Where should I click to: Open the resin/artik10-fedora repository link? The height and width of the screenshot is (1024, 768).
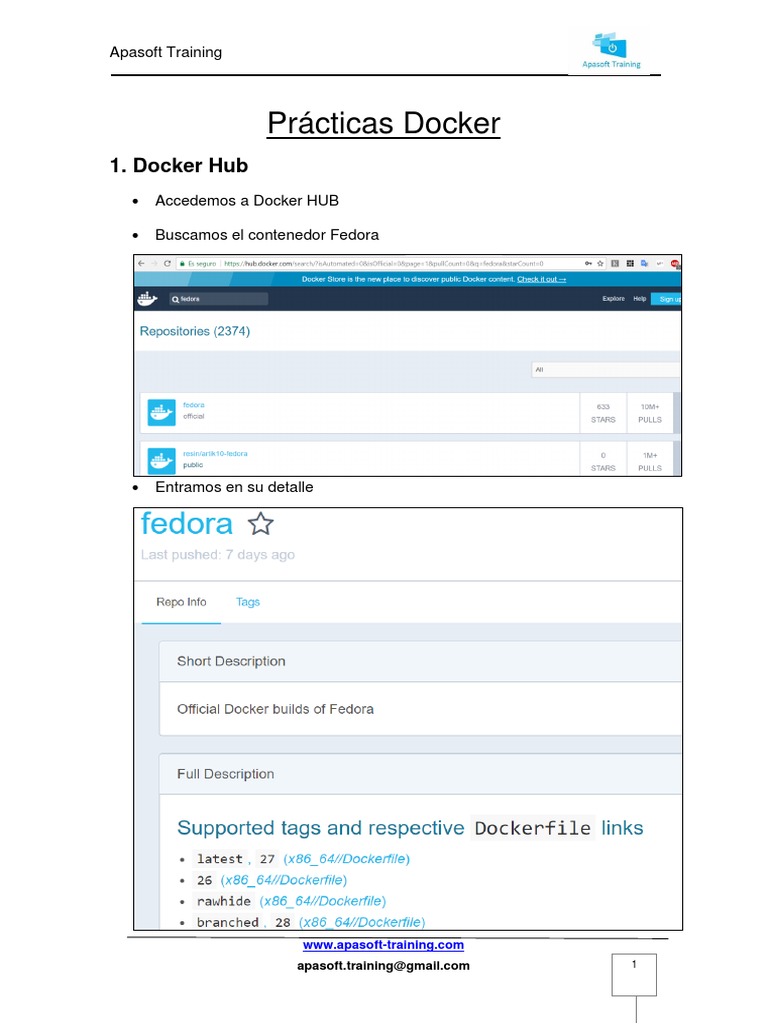click(x=215, y=453)
